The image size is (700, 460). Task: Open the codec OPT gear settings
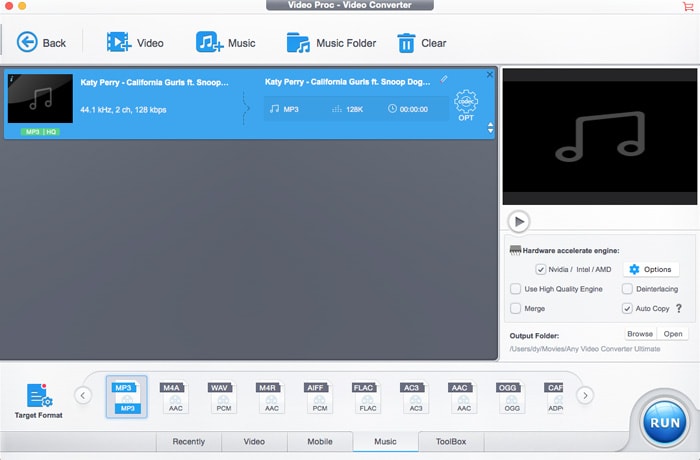(466, 105)
